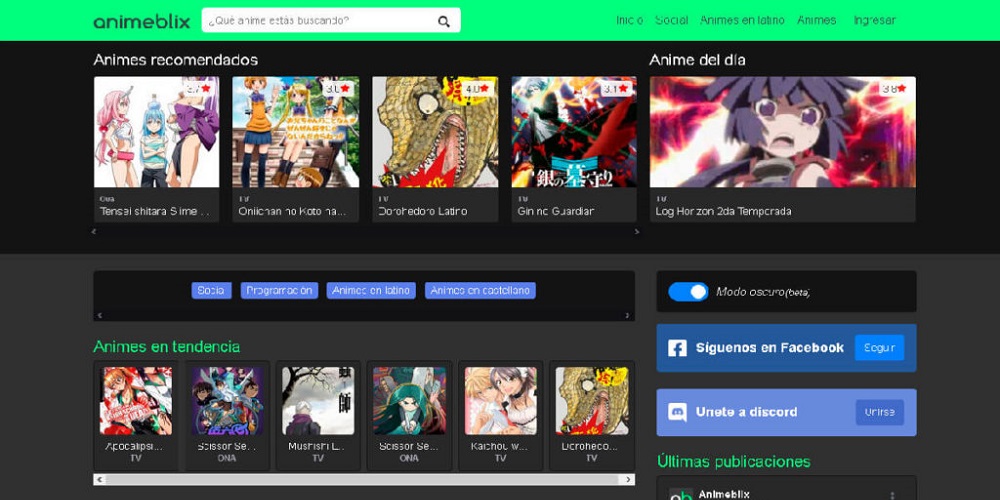Click the 4.0 star rating on Dorohedoro Latino
The height and width of the screenshot is (500, 1000).
click(476, 89)
